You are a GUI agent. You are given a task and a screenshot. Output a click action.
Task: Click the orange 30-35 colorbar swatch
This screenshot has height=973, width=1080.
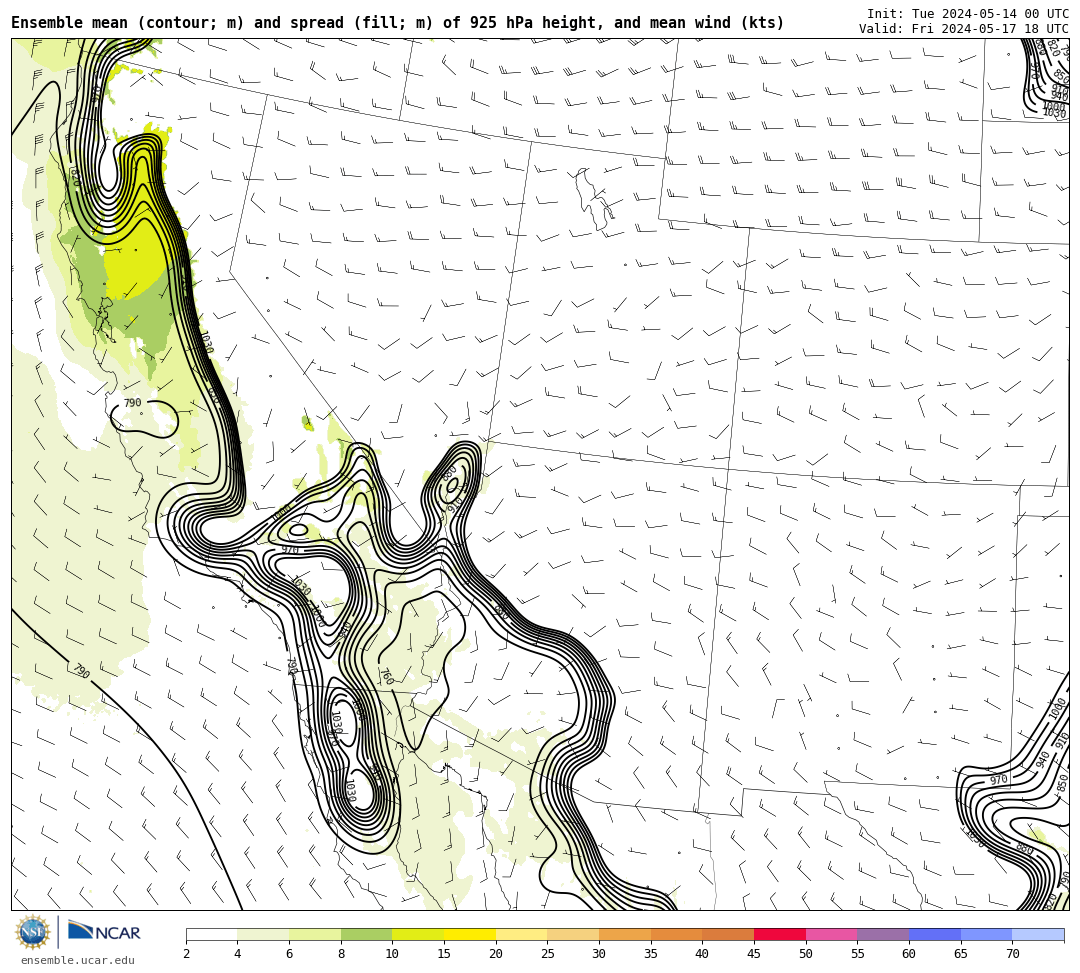pos(625,934)
